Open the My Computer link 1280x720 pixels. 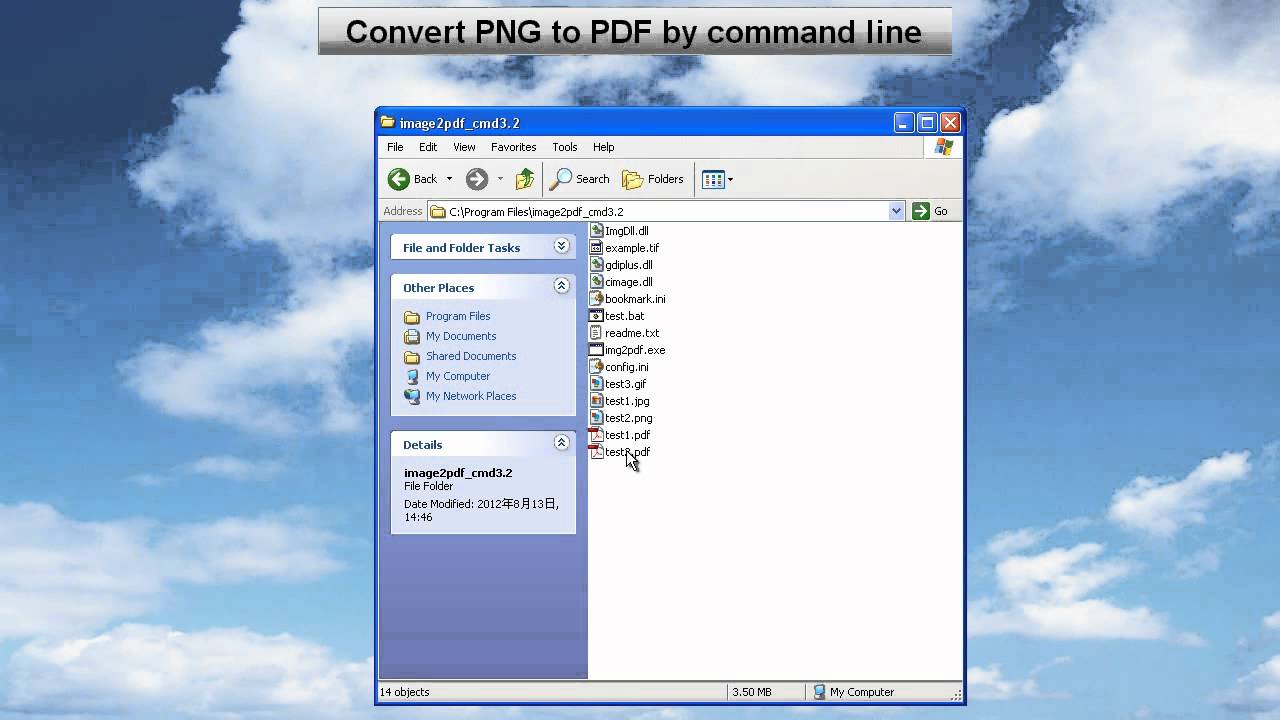[458, 376]
